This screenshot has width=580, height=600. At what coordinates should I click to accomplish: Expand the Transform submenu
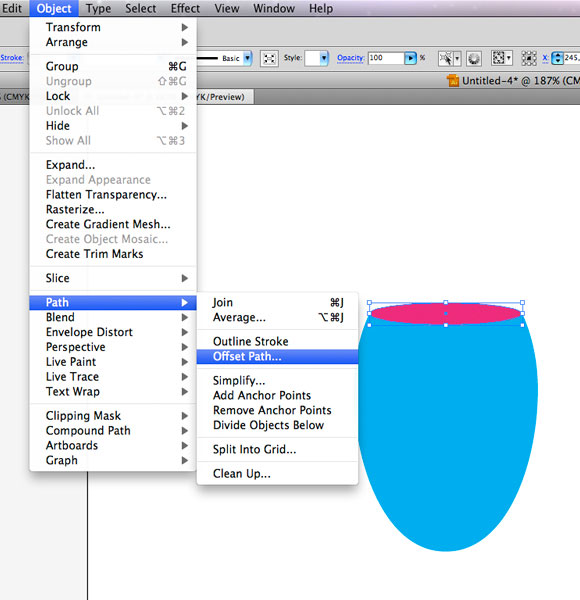(113, 27)
